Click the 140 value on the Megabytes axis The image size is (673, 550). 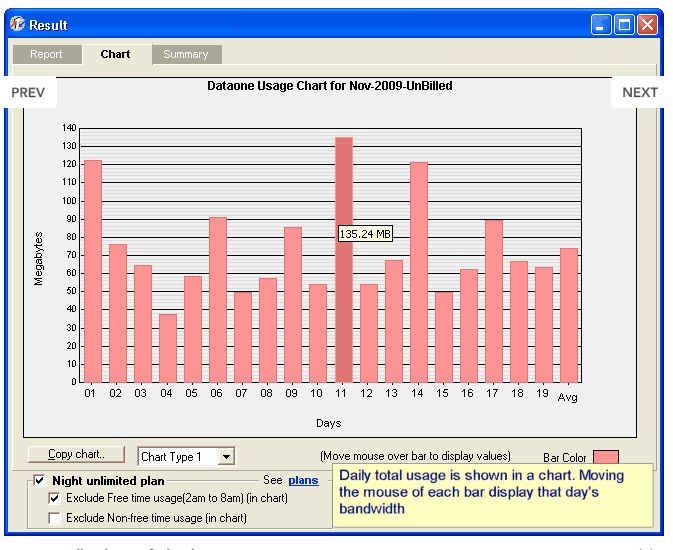[x=69, y=128]
